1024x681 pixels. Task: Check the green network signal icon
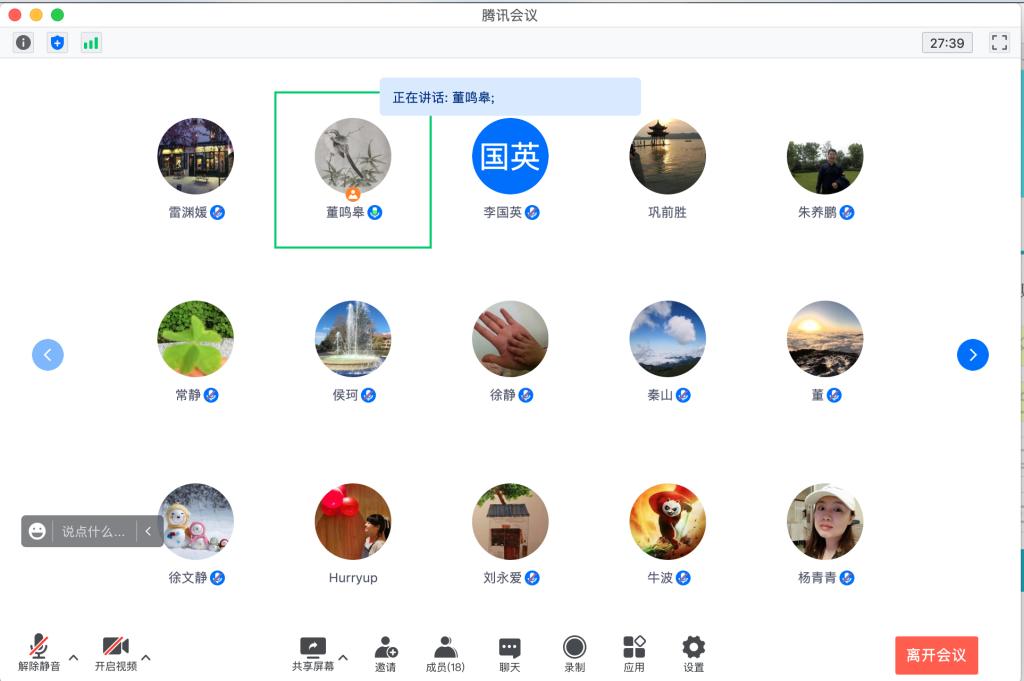point(91,43)
